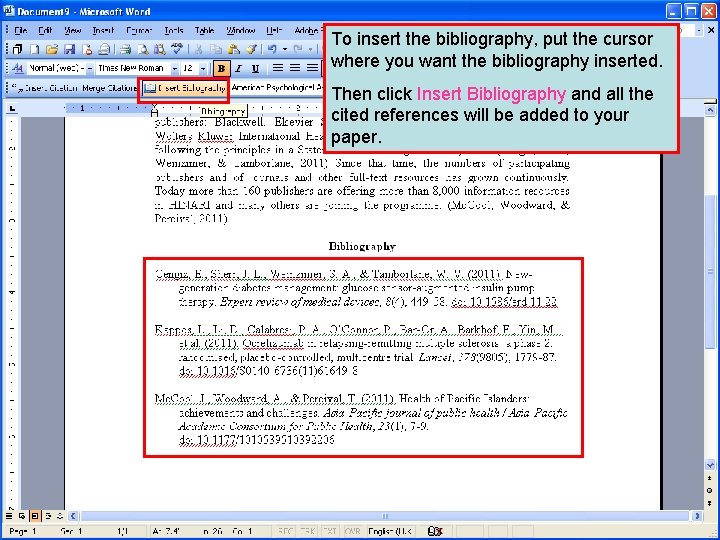This screenshot has height=540, width=720.
Task: Open the Style dropdown arrow
Action: [x=90, y=68]
